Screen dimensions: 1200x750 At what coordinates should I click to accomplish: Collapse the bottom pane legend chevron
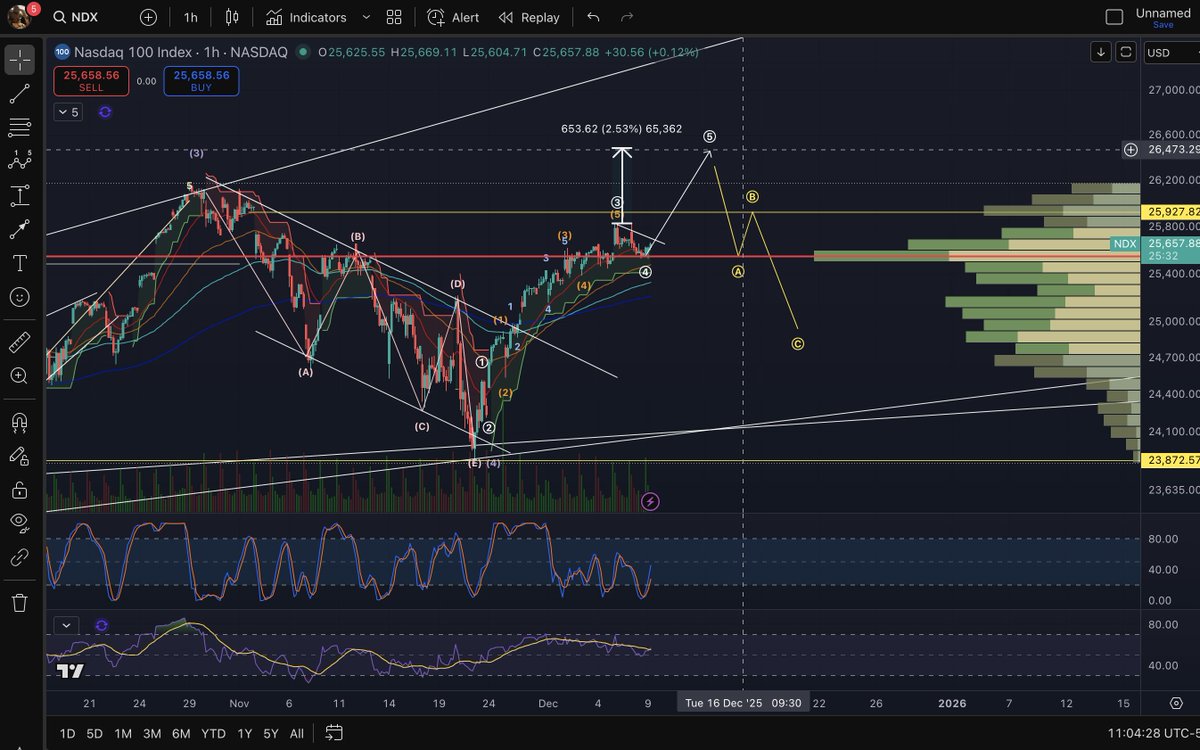66,625
